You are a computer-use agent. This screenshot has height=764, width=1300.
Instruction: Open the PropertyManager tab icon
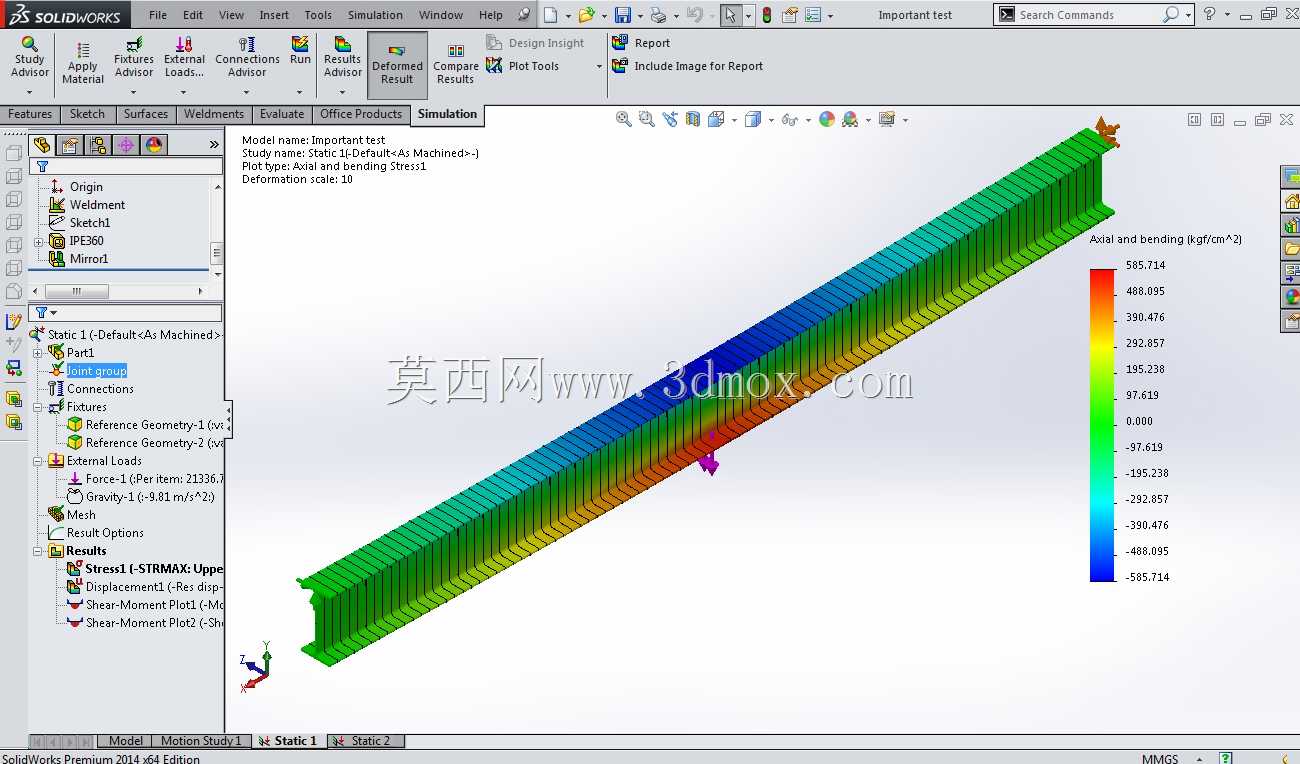(x=70, y=145)
